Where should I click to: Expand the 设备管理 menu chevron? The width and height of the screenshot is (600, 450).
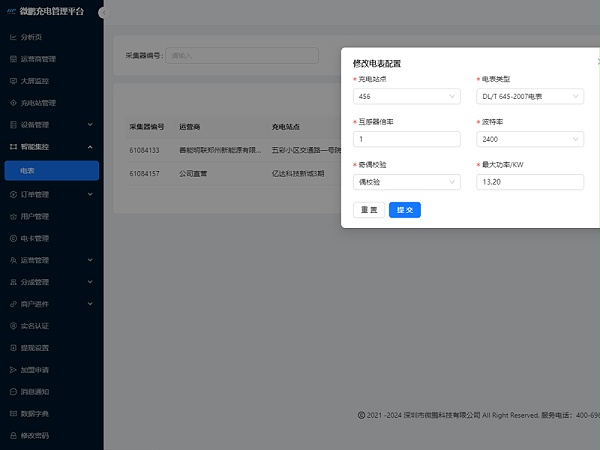point(90,125)
